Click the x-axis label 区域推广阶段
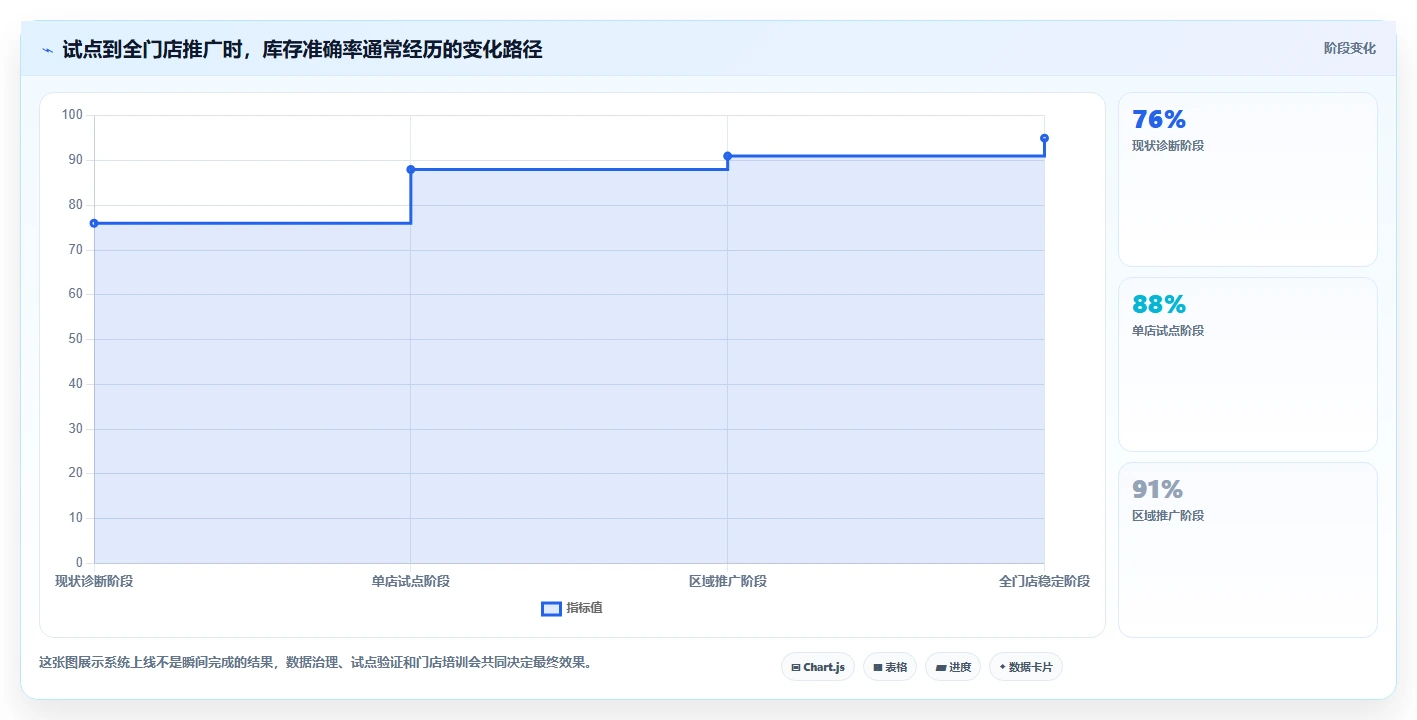 coord(727,581)
